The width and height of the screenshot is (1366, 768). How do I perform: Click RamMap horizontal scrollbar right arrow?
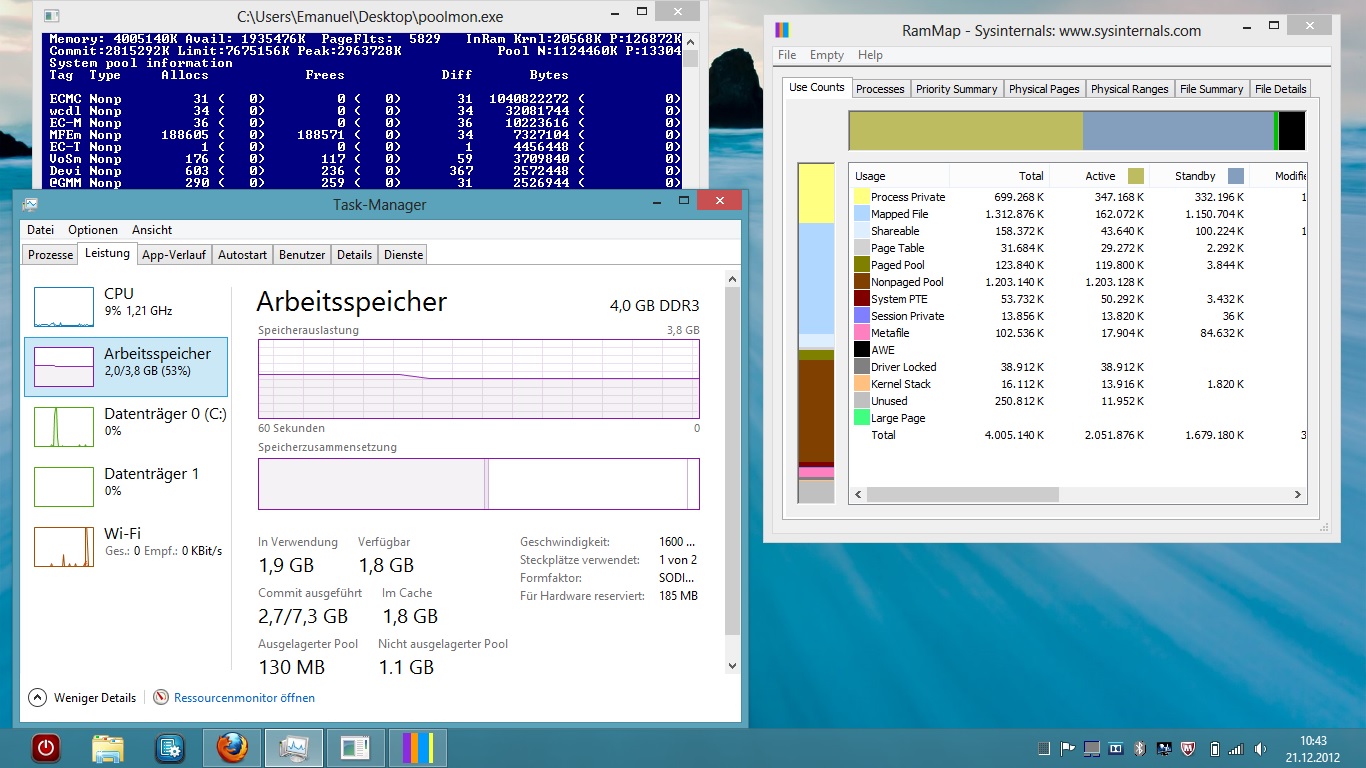1298,495
